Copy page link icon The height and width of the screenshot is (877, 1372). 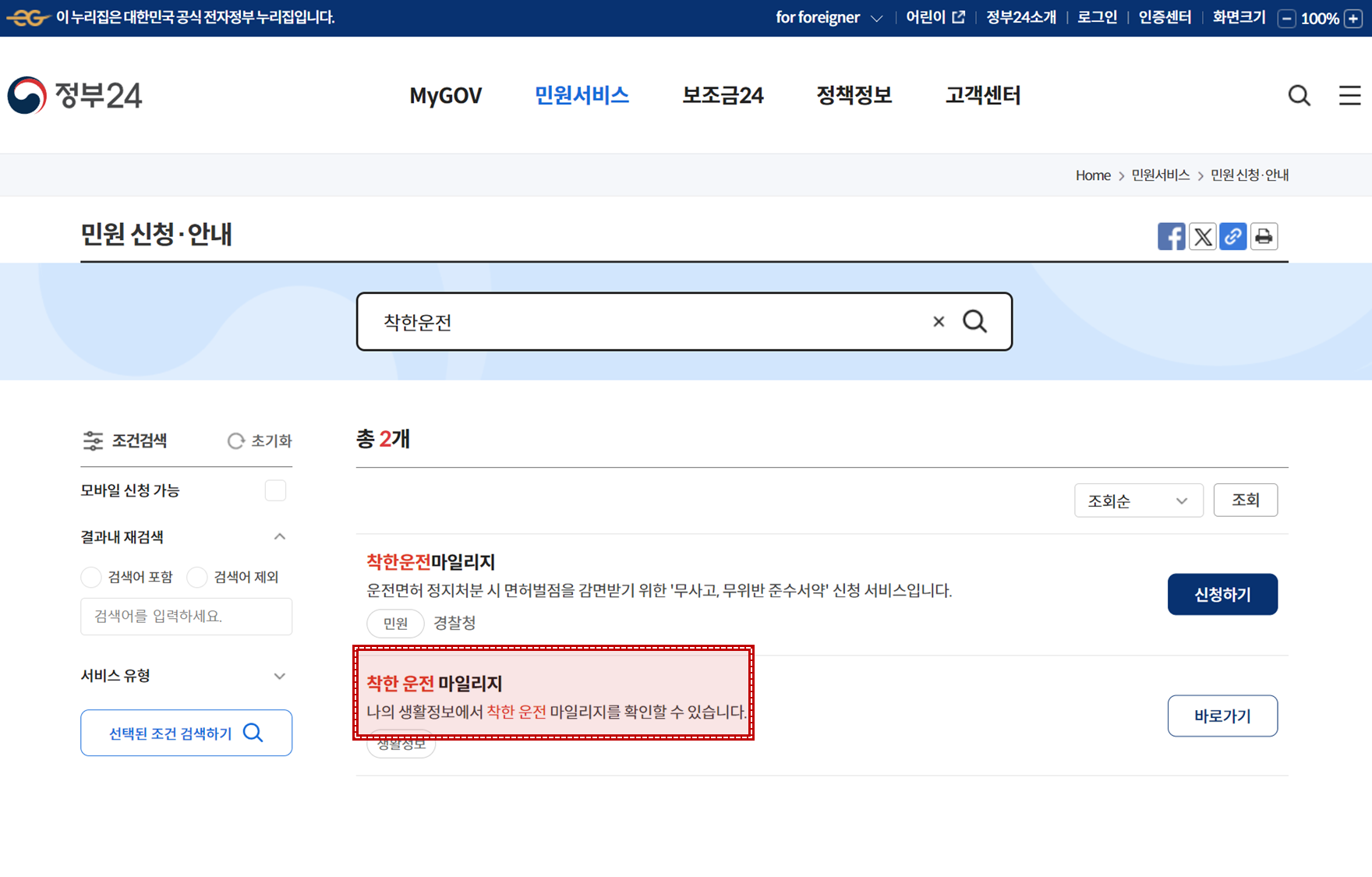[x=1232, y=236]
